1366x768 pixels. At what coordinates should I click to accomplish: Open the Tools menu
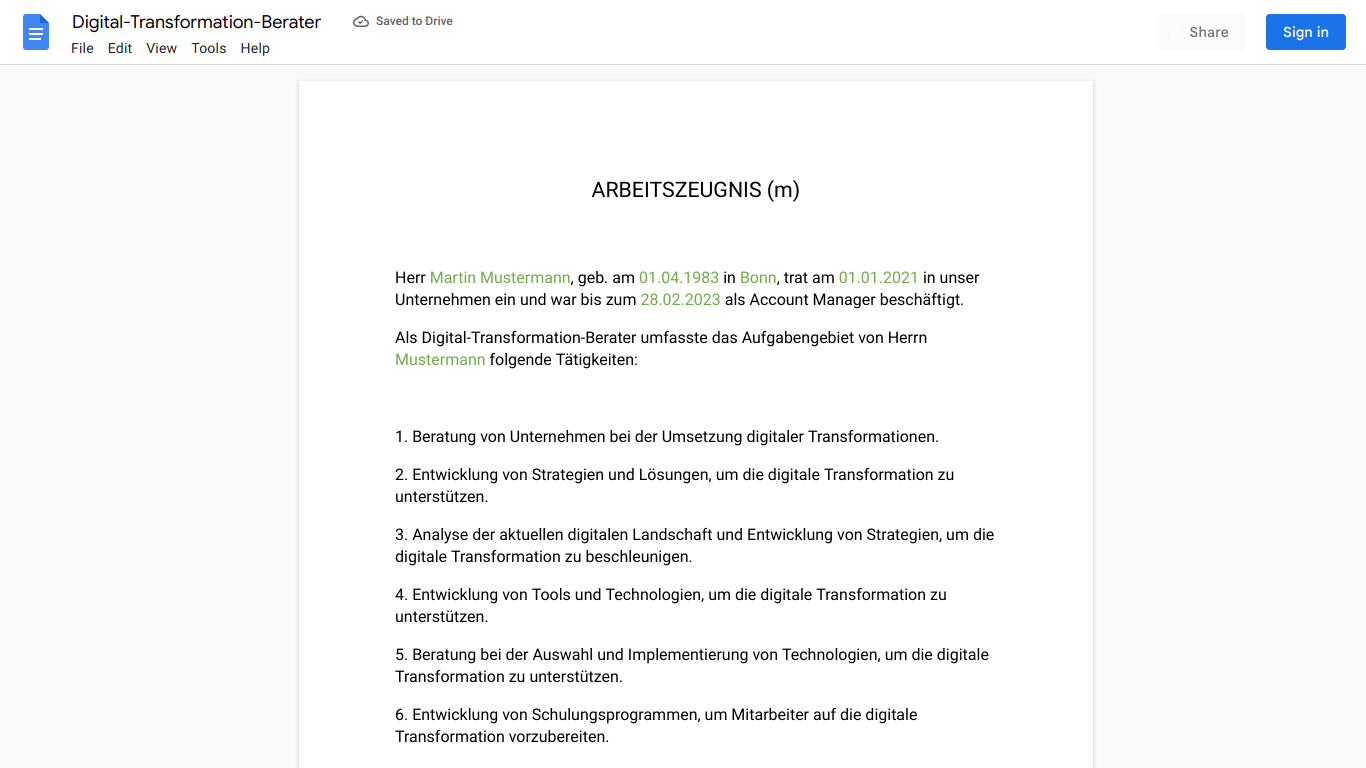pyautogui.click(x=209, y=48)
